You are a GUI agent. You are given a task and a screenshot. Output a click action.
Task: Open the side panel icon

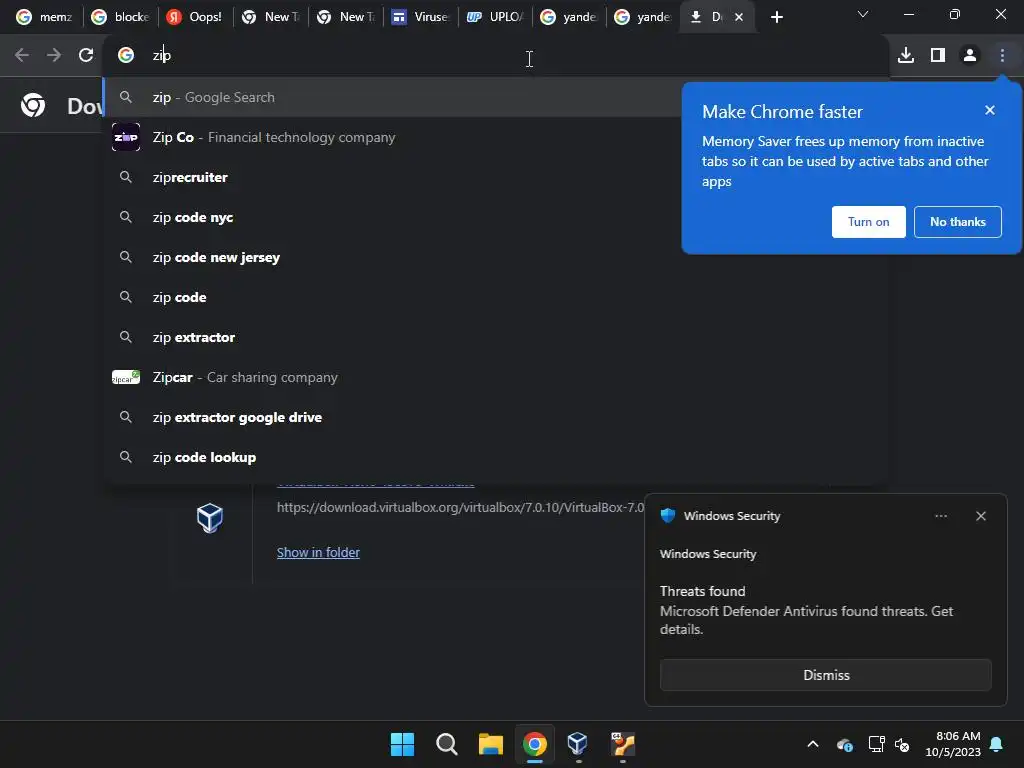(938, 56)
